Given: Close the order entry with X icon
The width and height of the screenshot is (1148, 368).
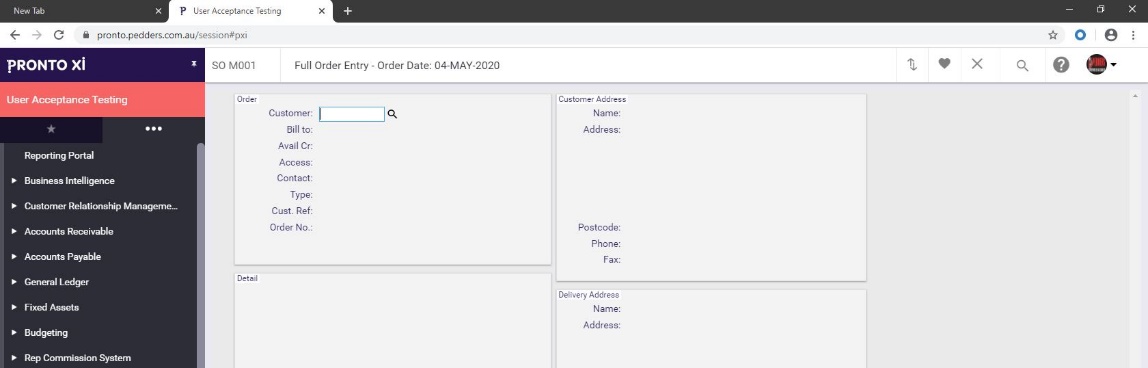Looking at the screenshot, I should click(977, 64).
